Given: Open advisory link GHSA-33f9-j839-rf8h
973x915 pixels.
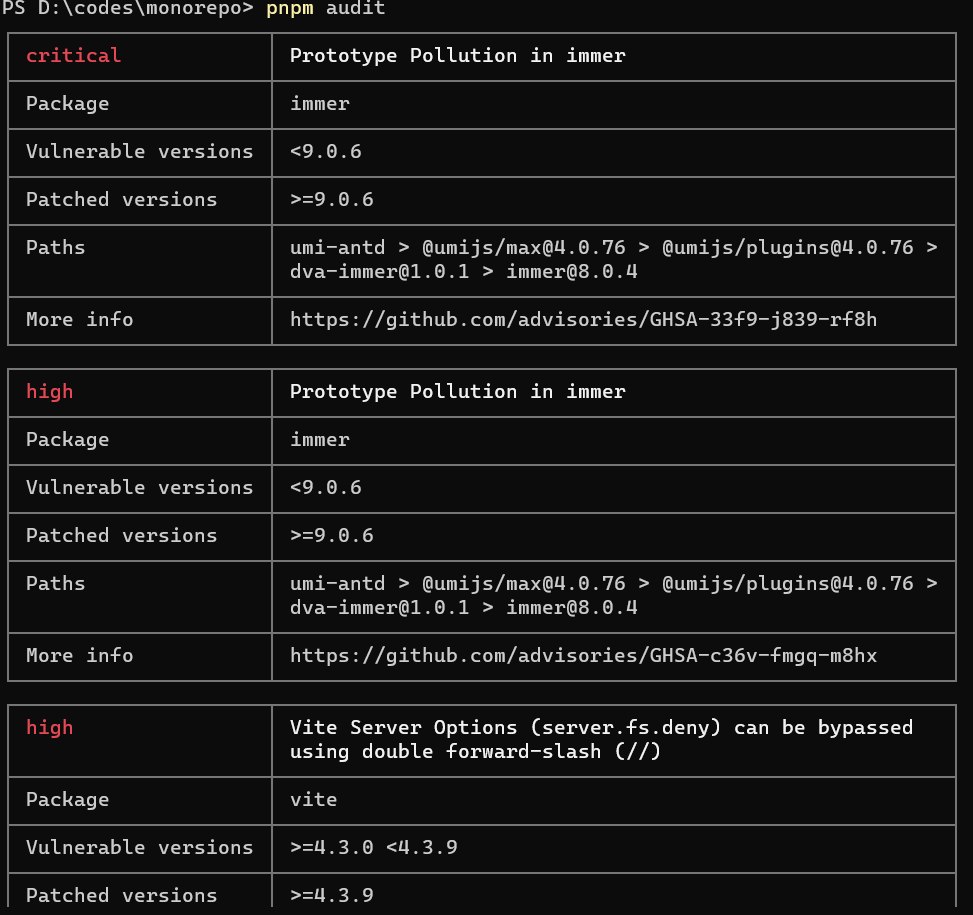Looking at the screenshot, I should coord(583,320).
